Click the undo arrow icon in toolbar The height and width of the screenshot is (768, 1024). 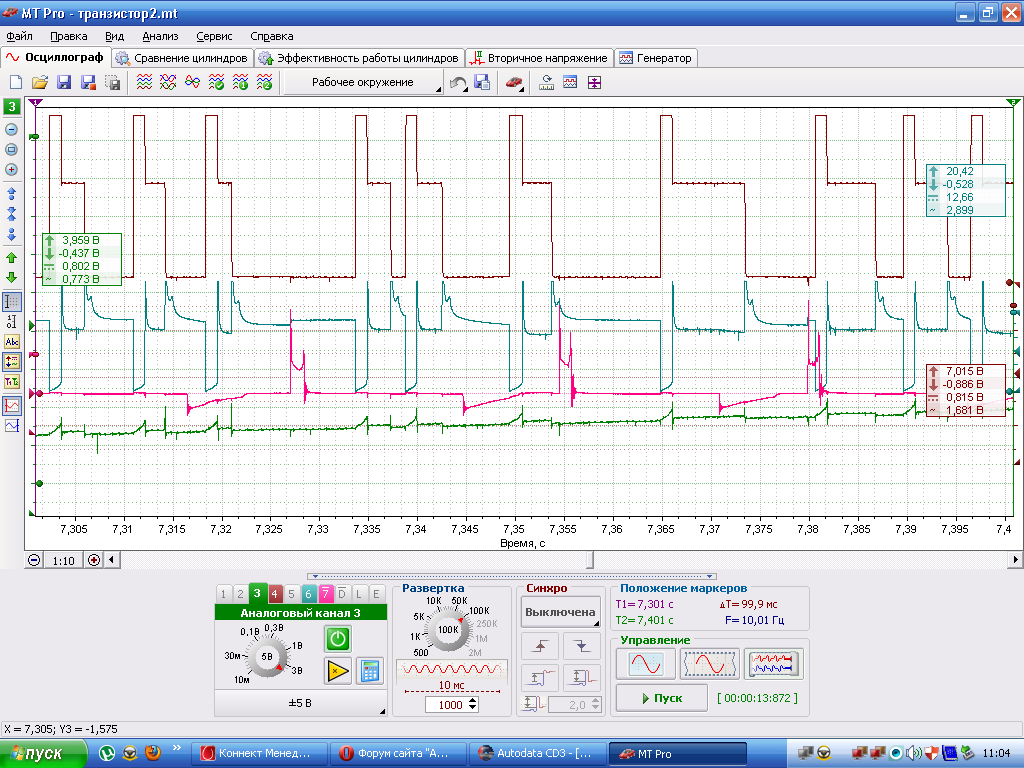click(458, 82)
